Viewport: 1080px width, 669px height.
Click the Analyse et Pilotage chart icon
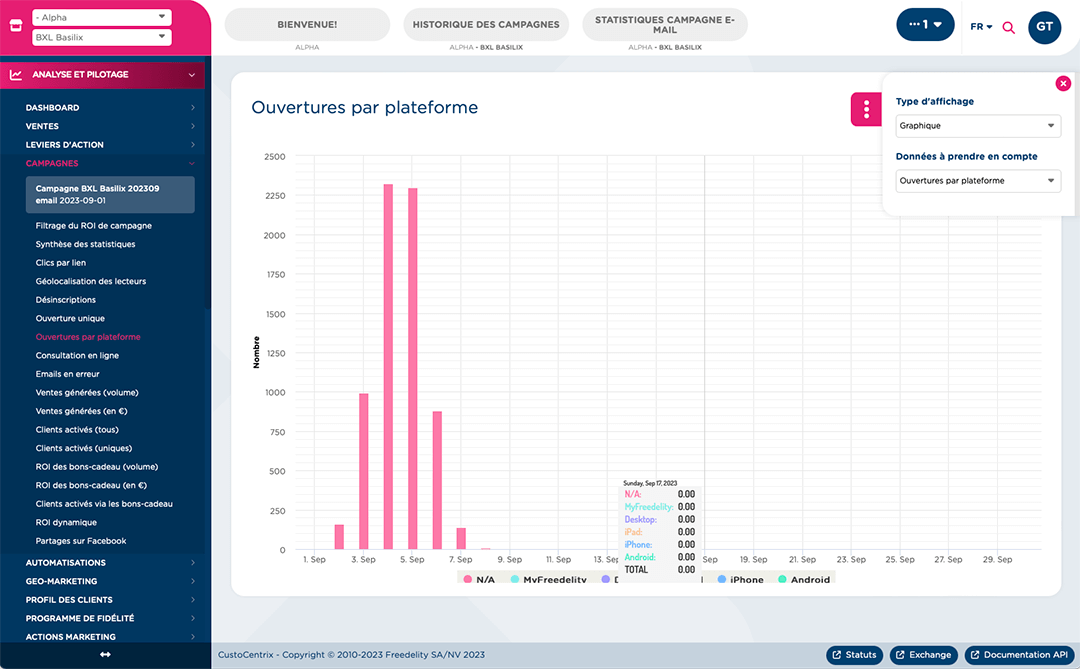(x=16, y=75)
